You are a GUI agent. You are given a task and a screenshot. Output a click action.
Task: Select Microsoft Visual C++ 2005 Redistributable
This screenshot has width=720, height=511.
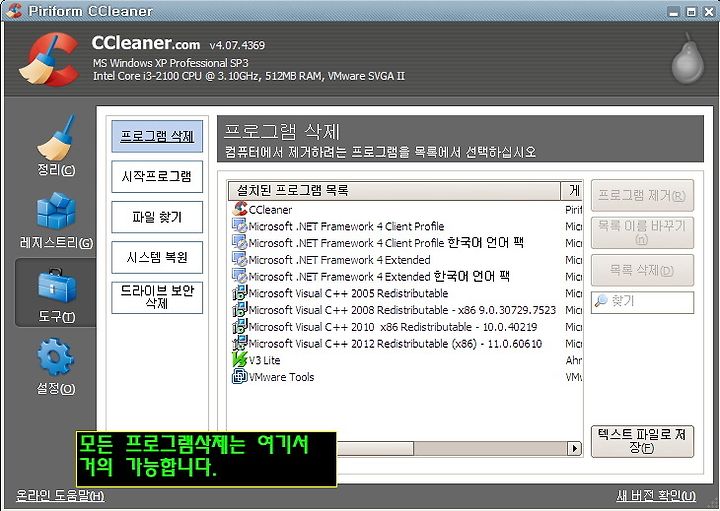point(348,293)
